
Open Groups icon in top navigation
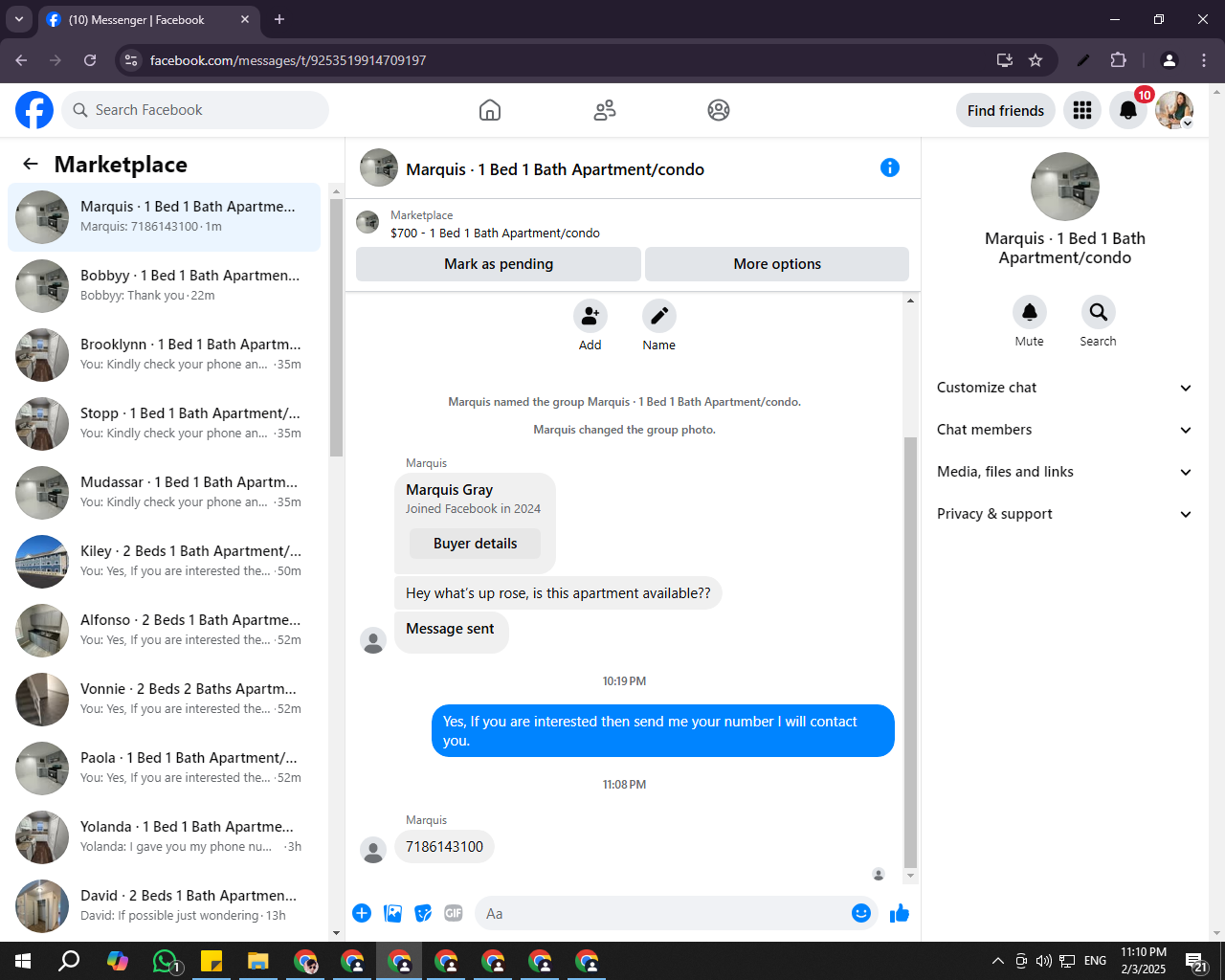click(x=719, y=110)
